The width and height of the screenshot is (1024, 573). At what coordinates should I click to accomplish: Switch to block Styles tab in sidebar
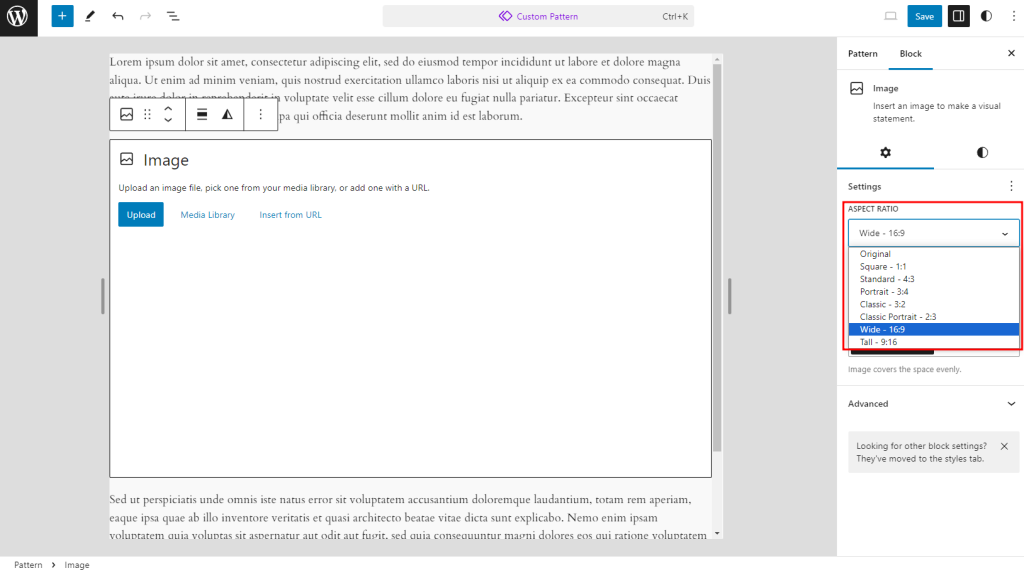click(x=982, y=152)
